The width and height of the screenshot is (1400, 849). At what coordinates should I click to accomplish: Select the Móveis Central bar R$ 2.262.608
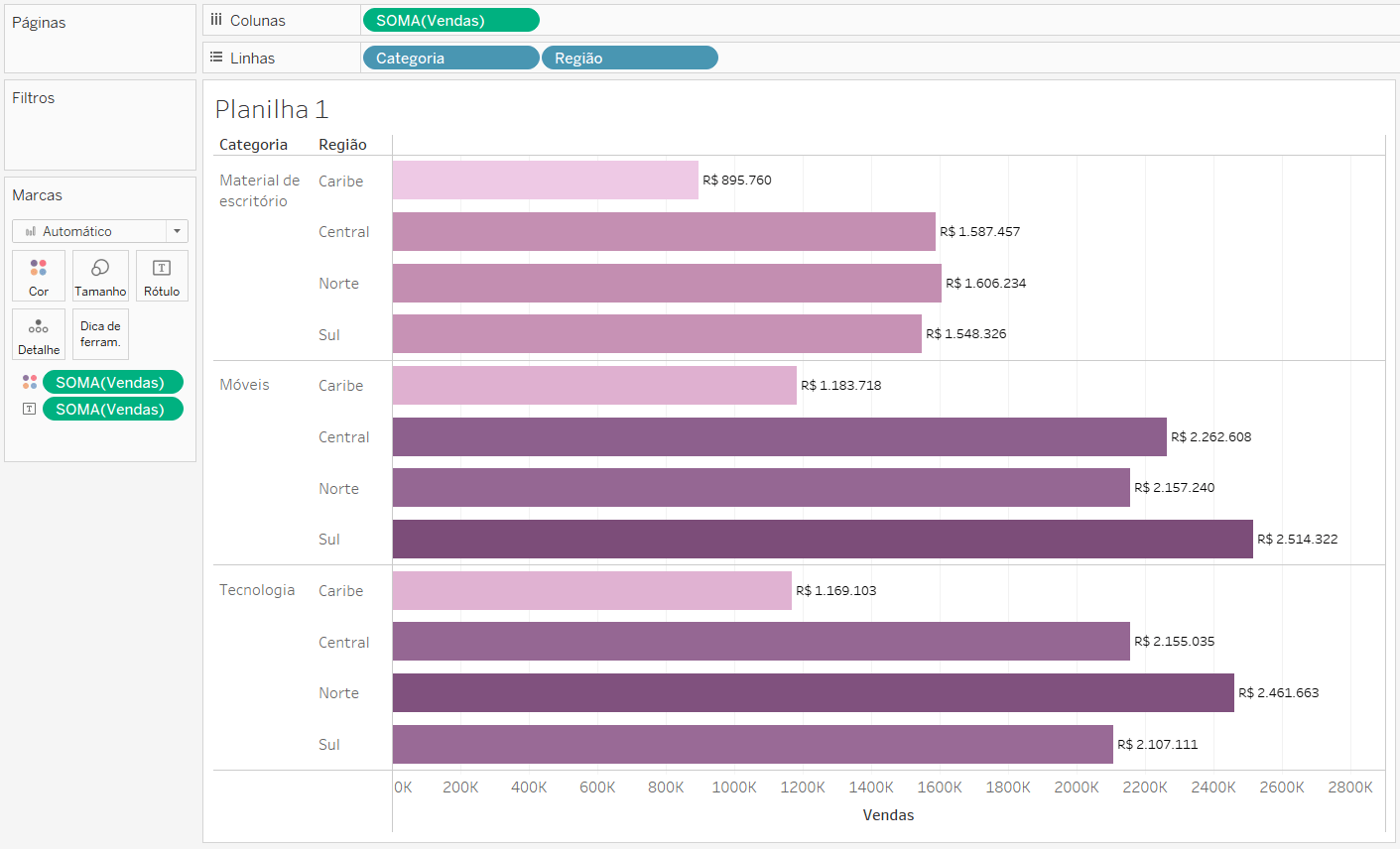coord(780,436)
